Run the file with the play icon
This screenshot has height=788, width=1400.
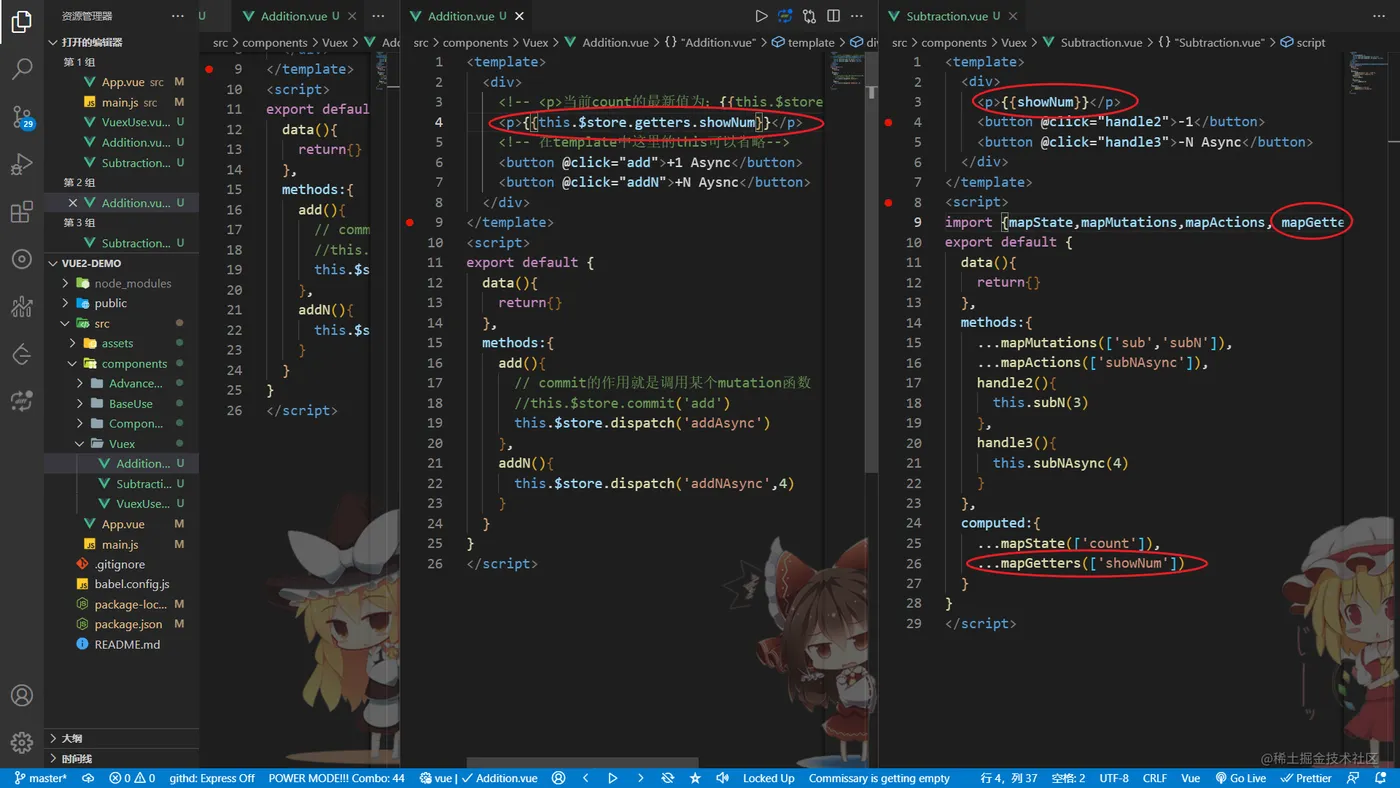(x=761, y=16)
